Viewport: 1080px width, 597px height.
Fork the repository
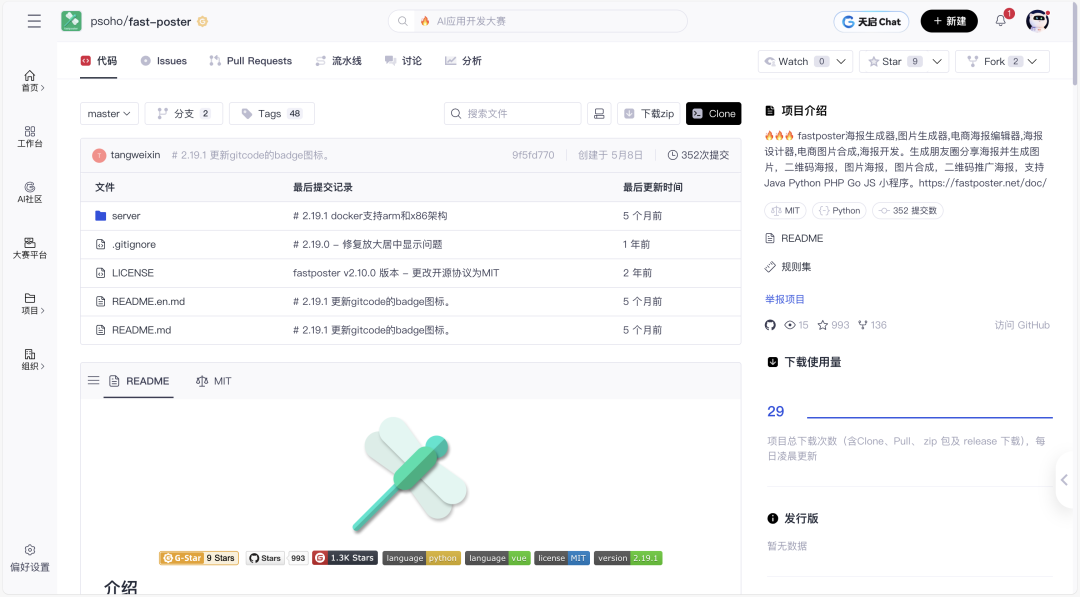click(x=993, y=61)
